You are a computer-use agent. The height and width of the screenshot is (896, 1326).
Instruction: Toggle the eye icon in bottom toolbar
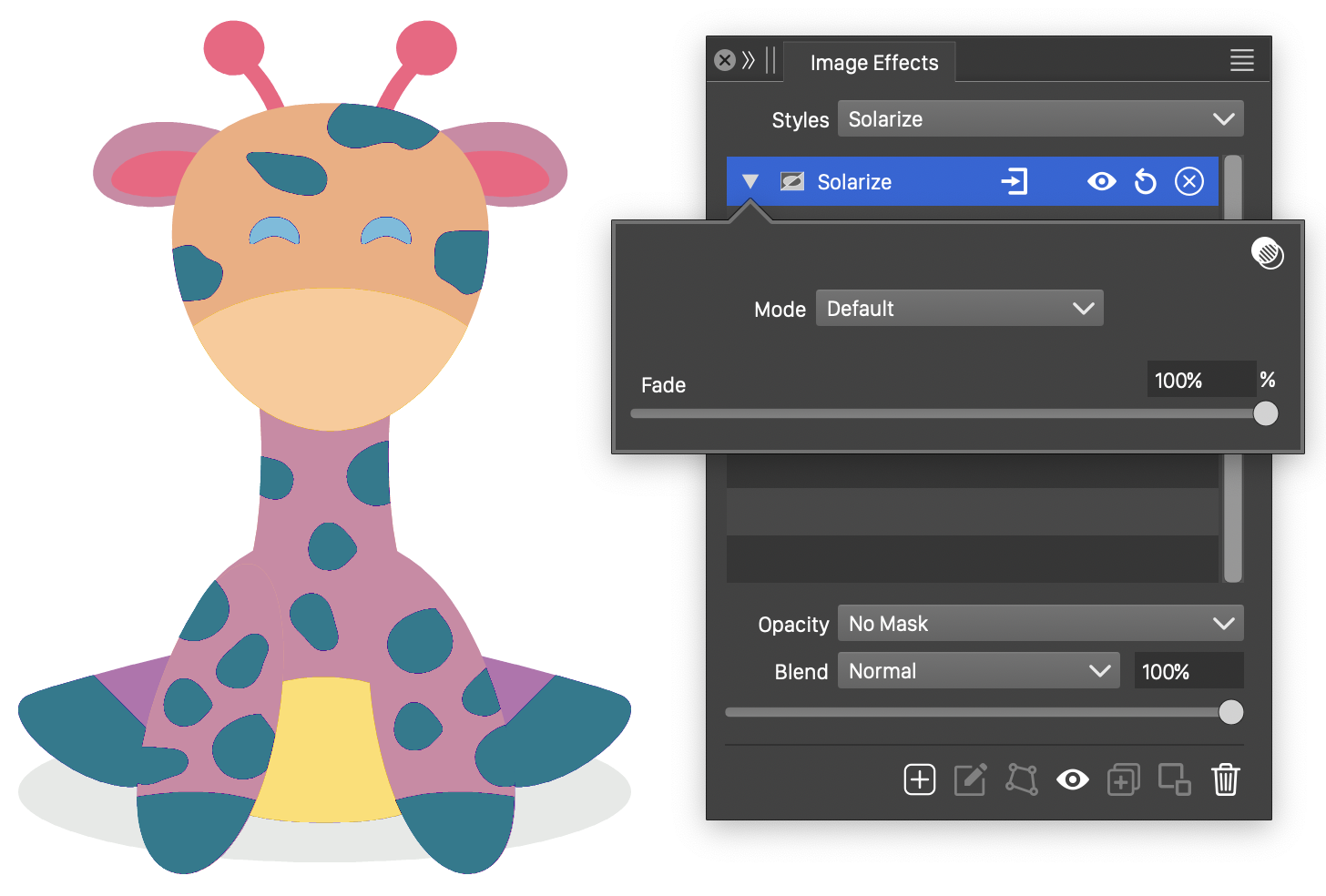[1072, 779]
